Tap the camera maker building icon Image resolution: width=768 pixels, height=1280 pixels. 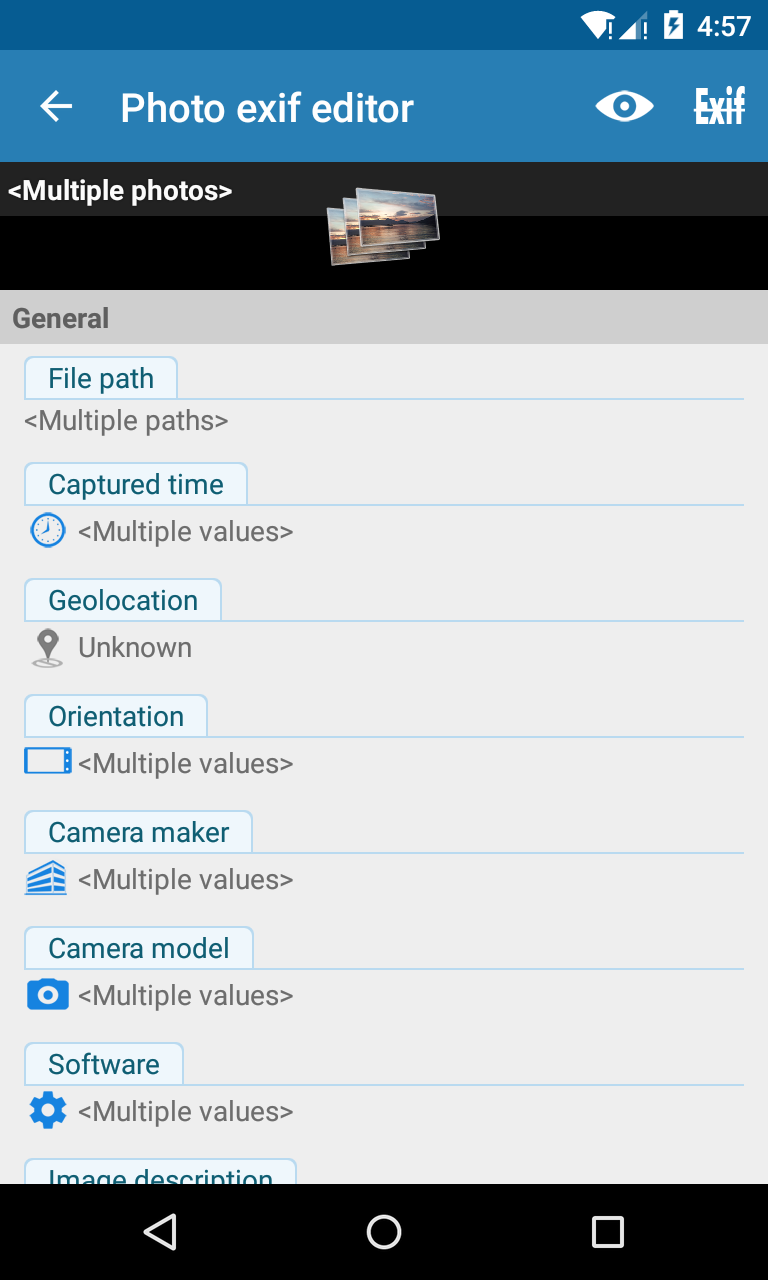47,879
